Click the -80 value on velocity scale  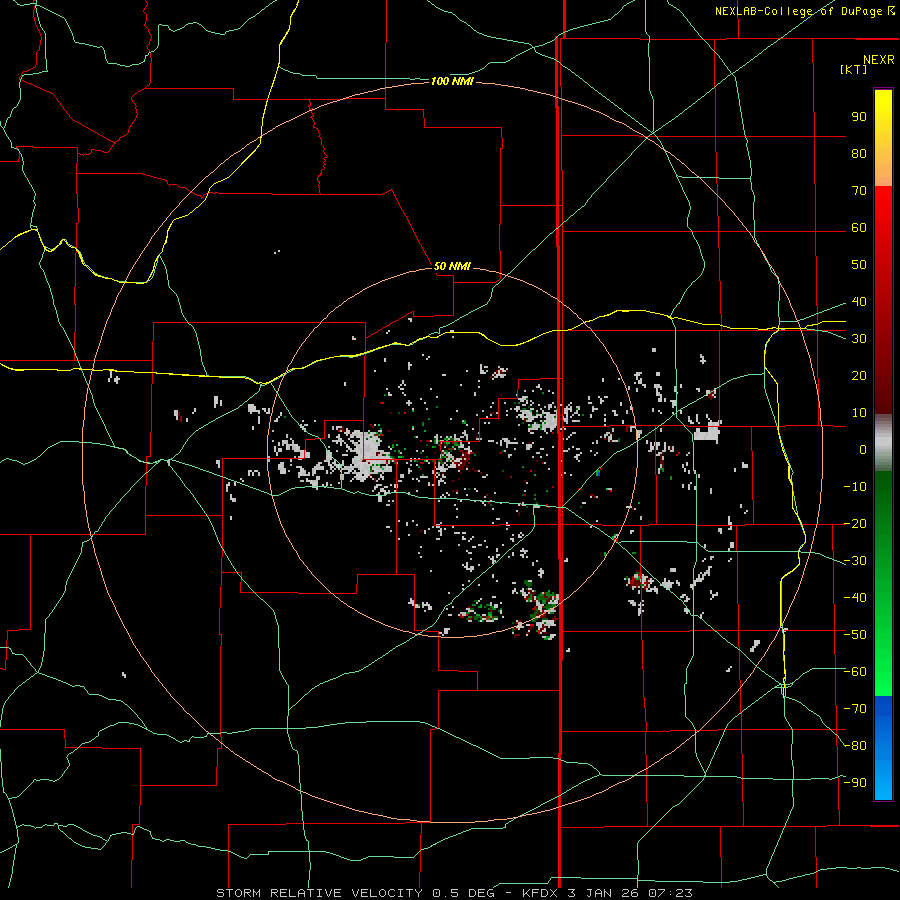pos(855,746)
